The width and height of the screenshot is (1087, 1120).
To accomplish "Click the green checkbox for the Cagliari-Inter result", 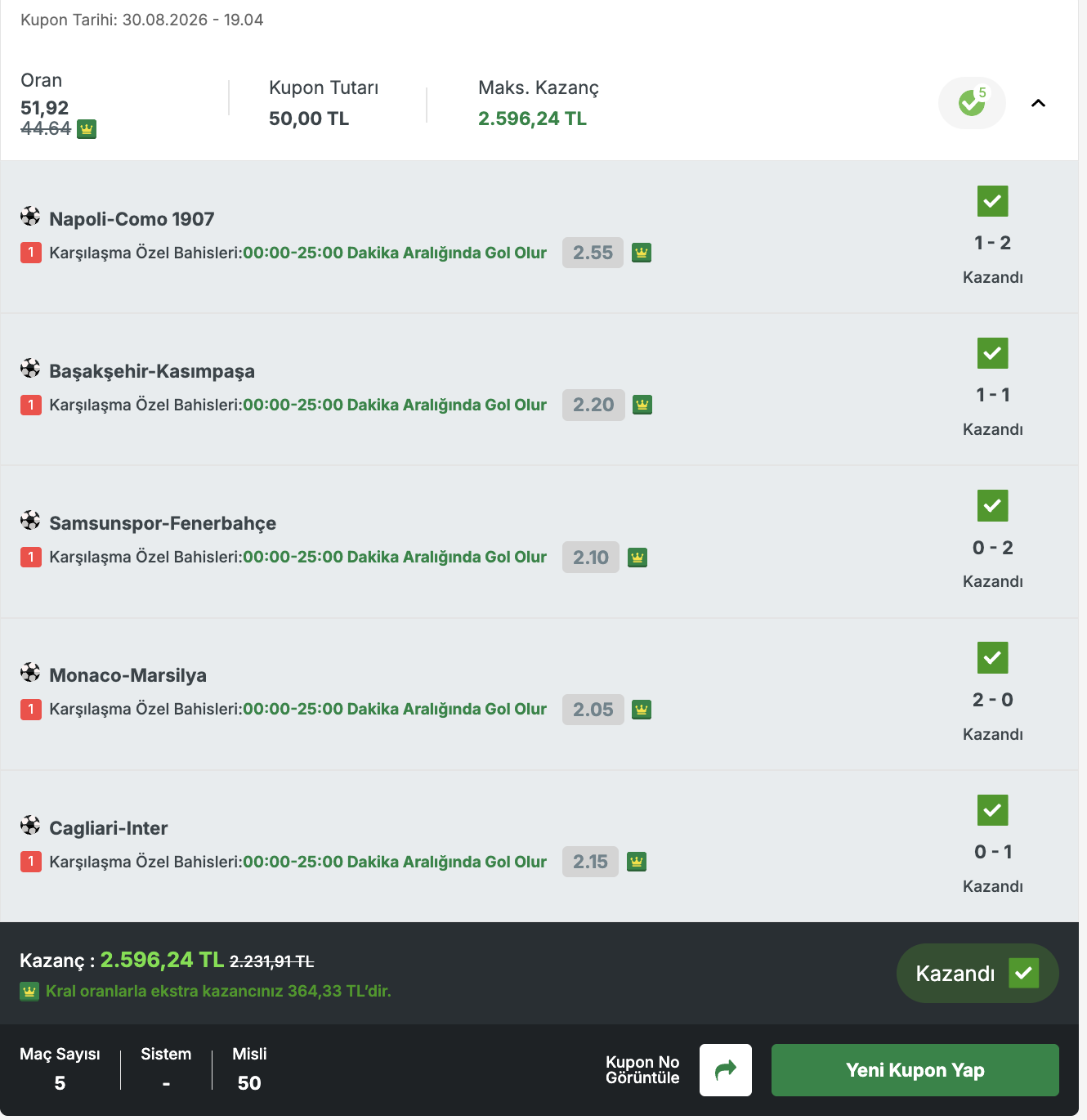I will 993,810.
